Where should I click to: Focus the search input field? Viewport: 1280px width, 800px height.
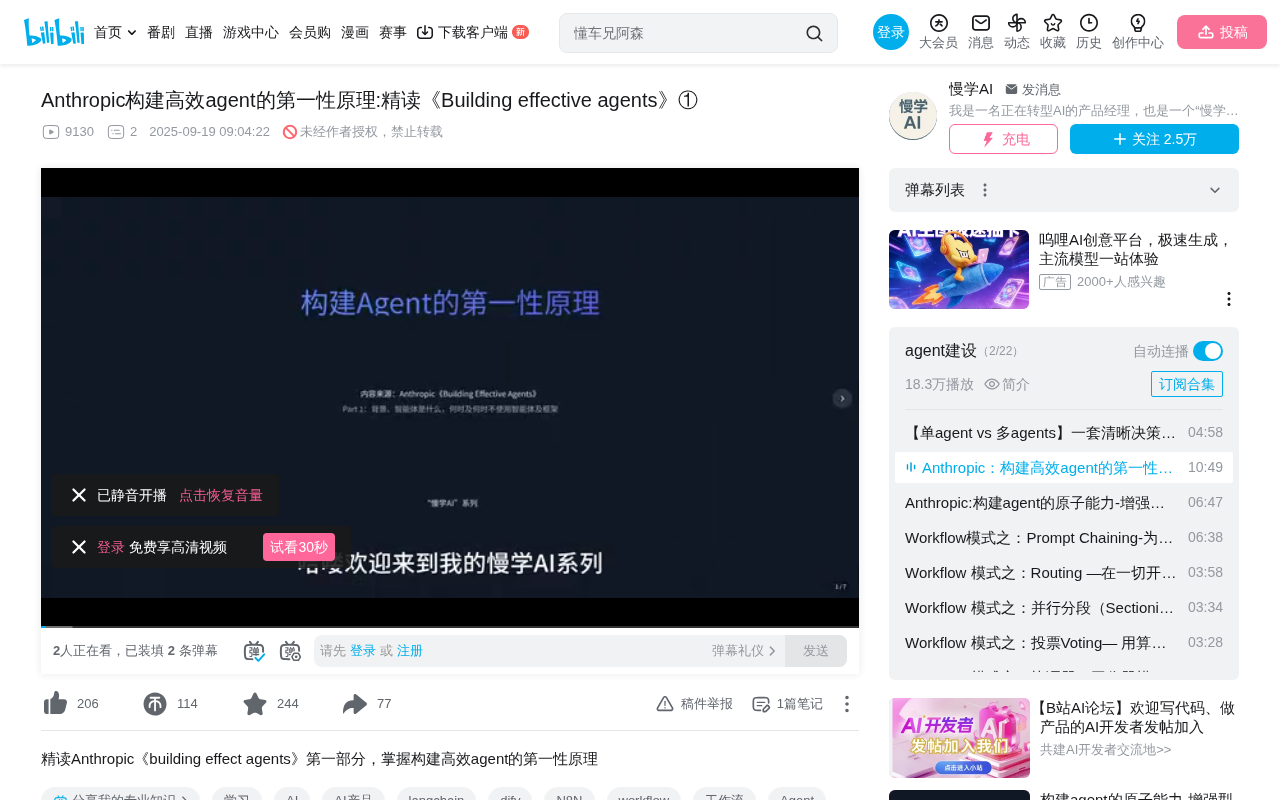pyautogui.click(x=685, y=33)
